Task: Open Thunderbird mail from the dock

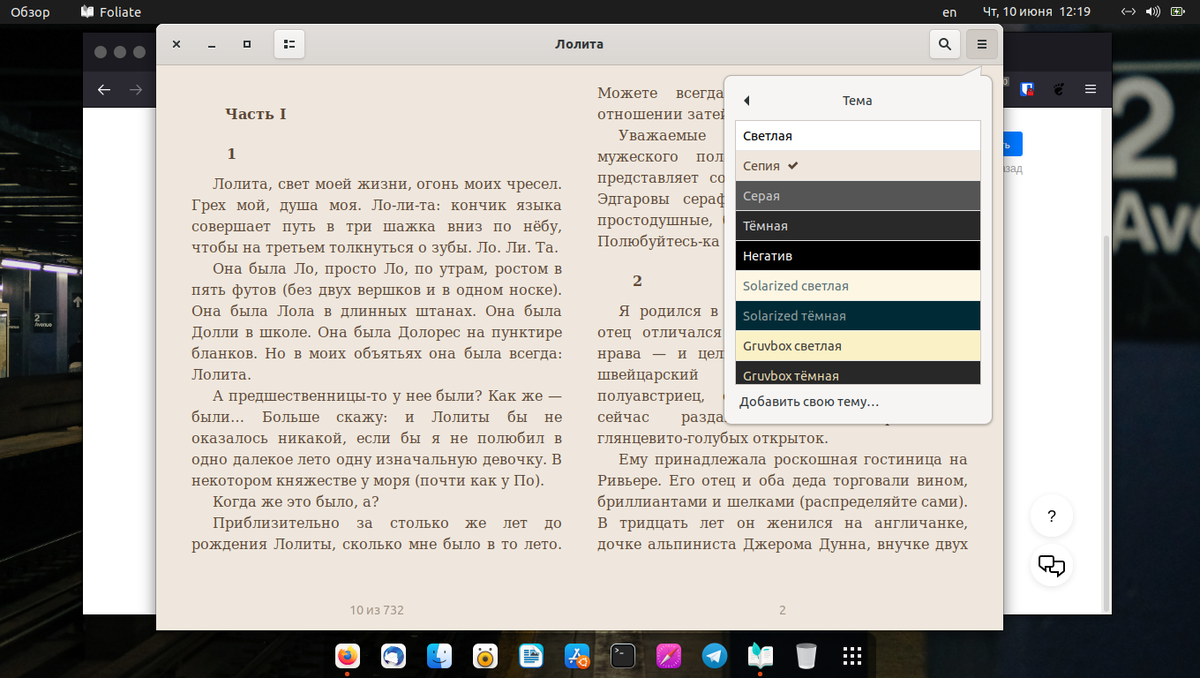Action: click(x=393, y=656)
